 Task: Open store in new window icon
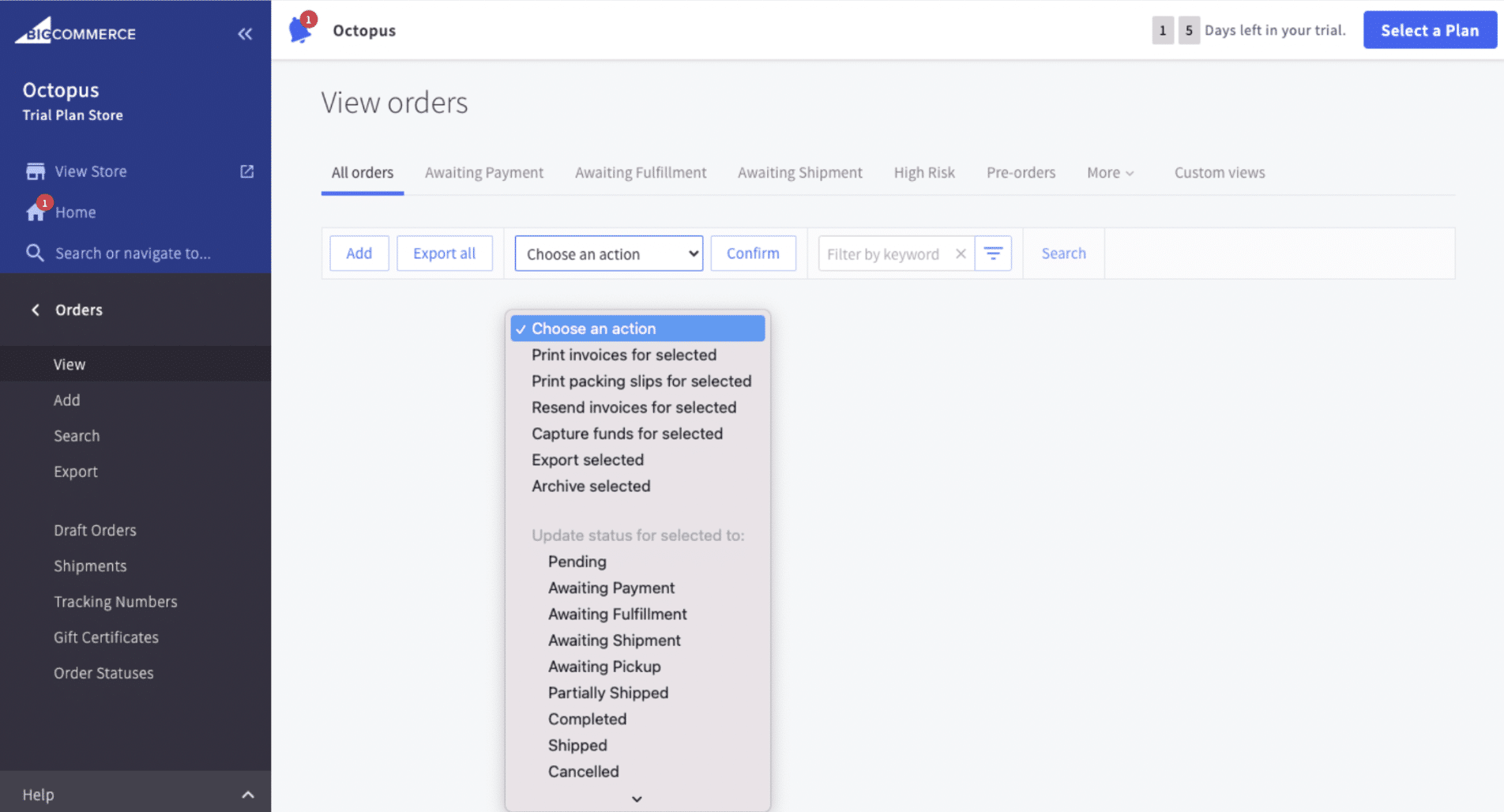(247, 171)
